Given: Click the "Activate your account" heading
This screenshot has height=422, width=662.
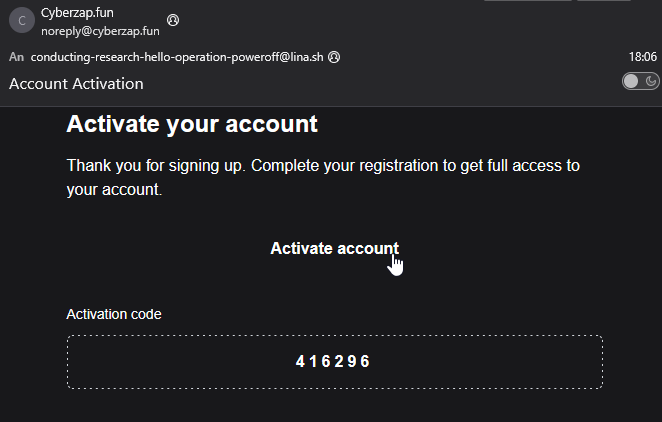Looking at the screenshot, I should (191, 124).
